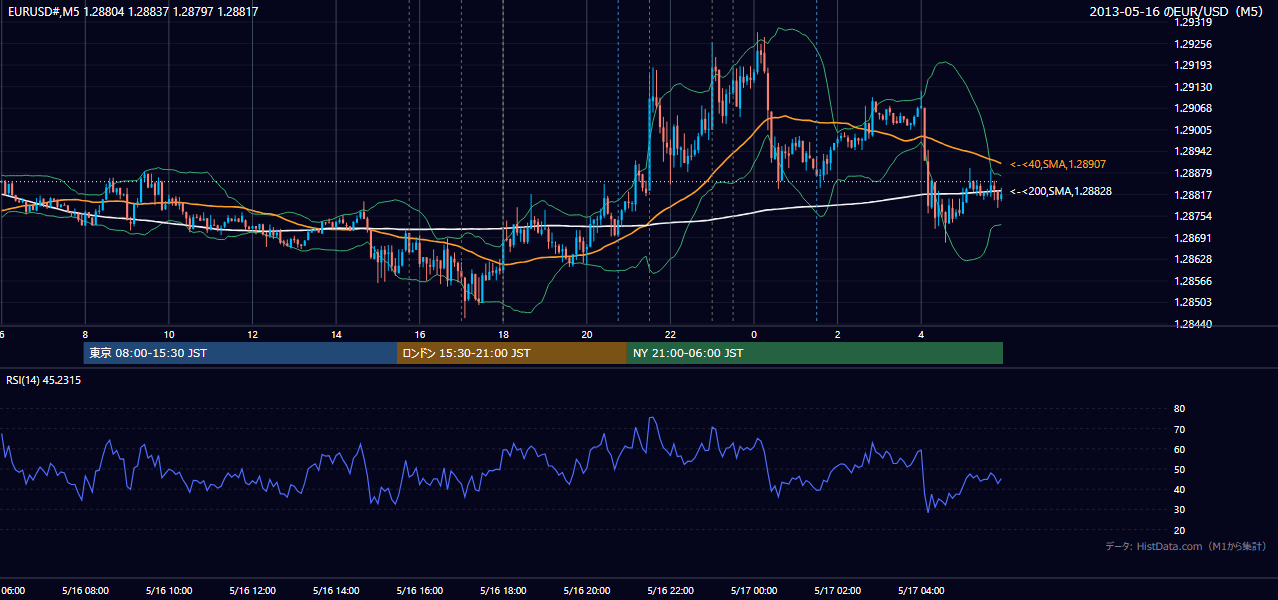This screenshot has height=600, width=1278.
Task: Click the HistData.com data source credit
Action: 1186,546
